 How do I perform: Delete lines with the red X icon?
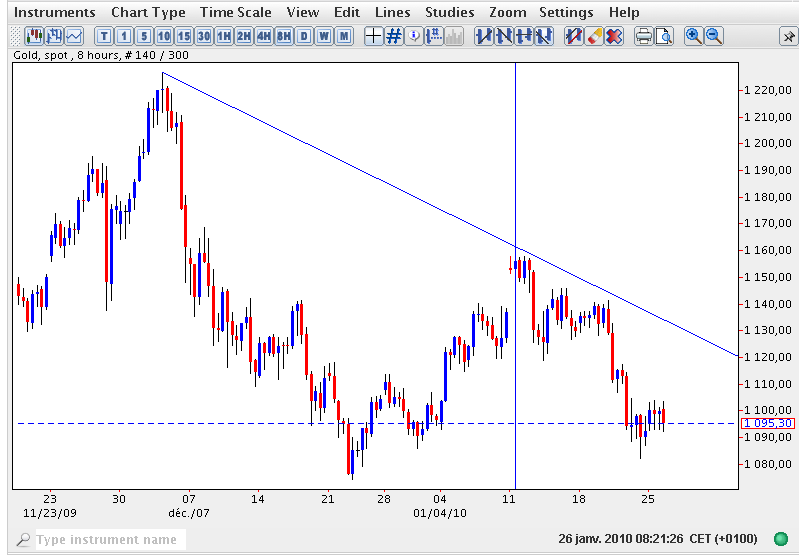(614, 36)
